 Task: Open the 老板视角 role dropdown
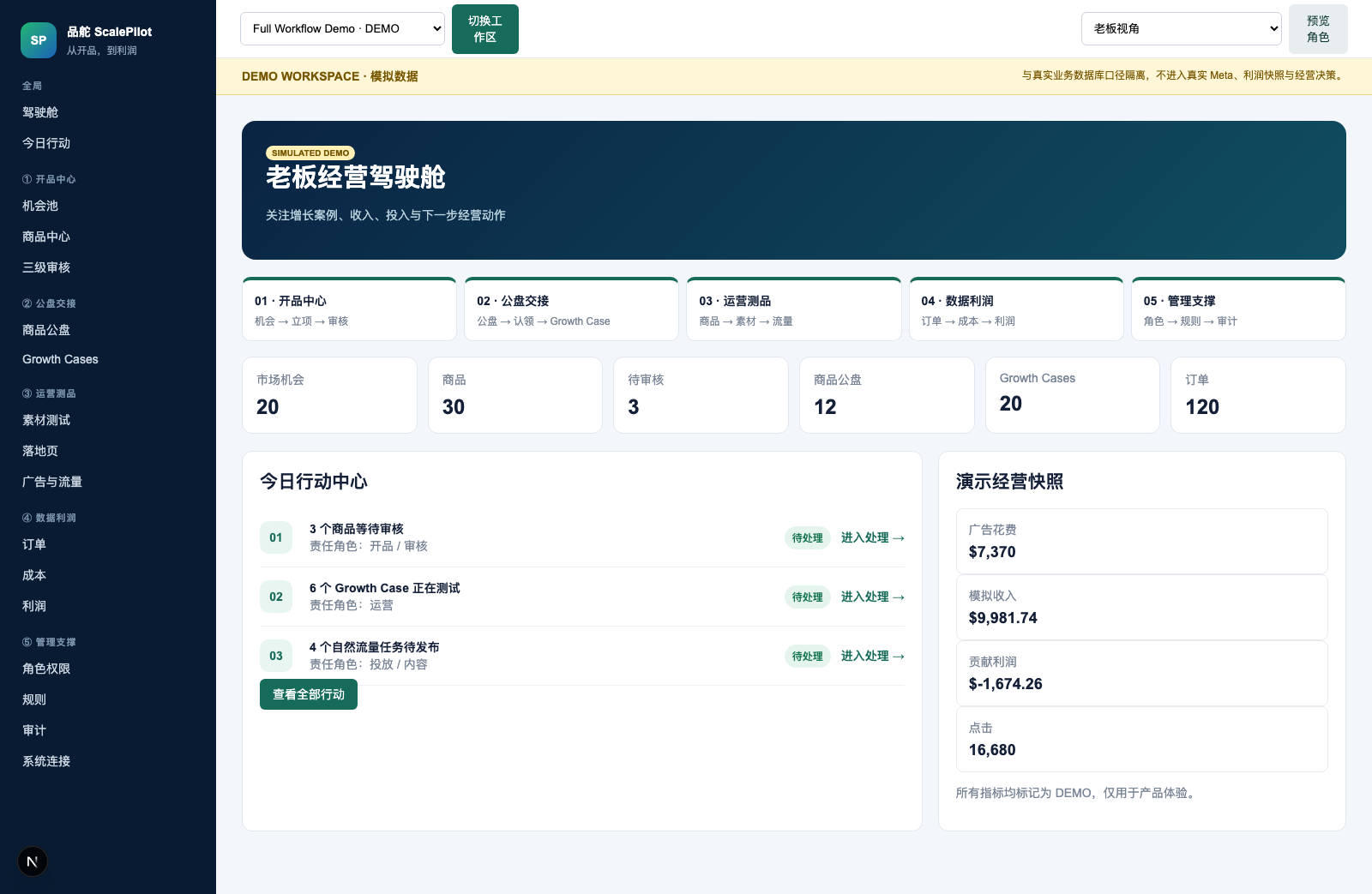[x=1182, y=28]
